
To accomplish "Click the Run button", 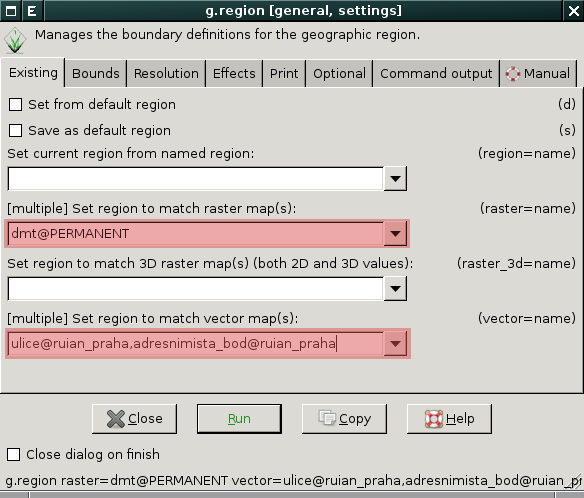I will click(x=239, y=419).
